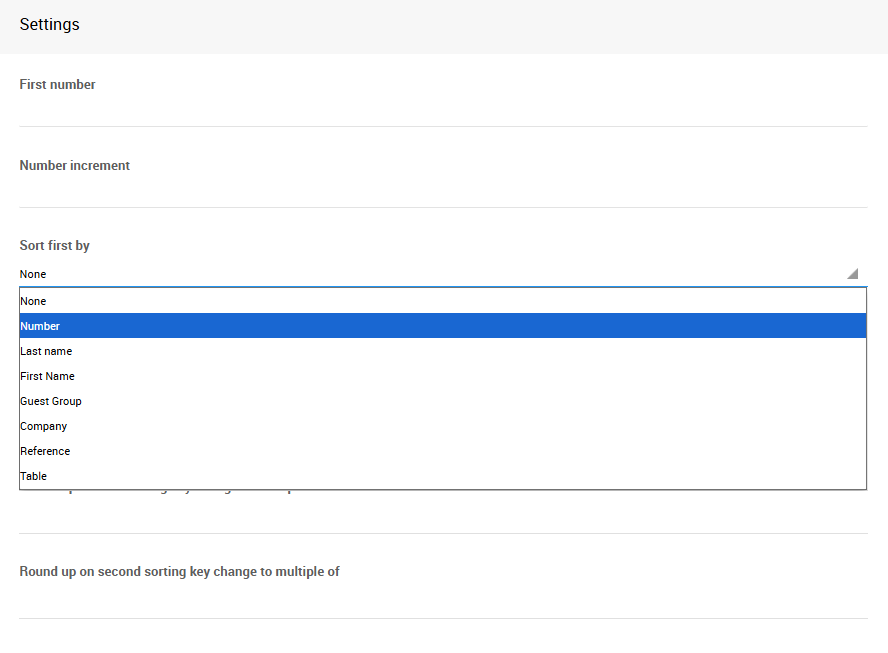Click the First number label

[58, 85]
